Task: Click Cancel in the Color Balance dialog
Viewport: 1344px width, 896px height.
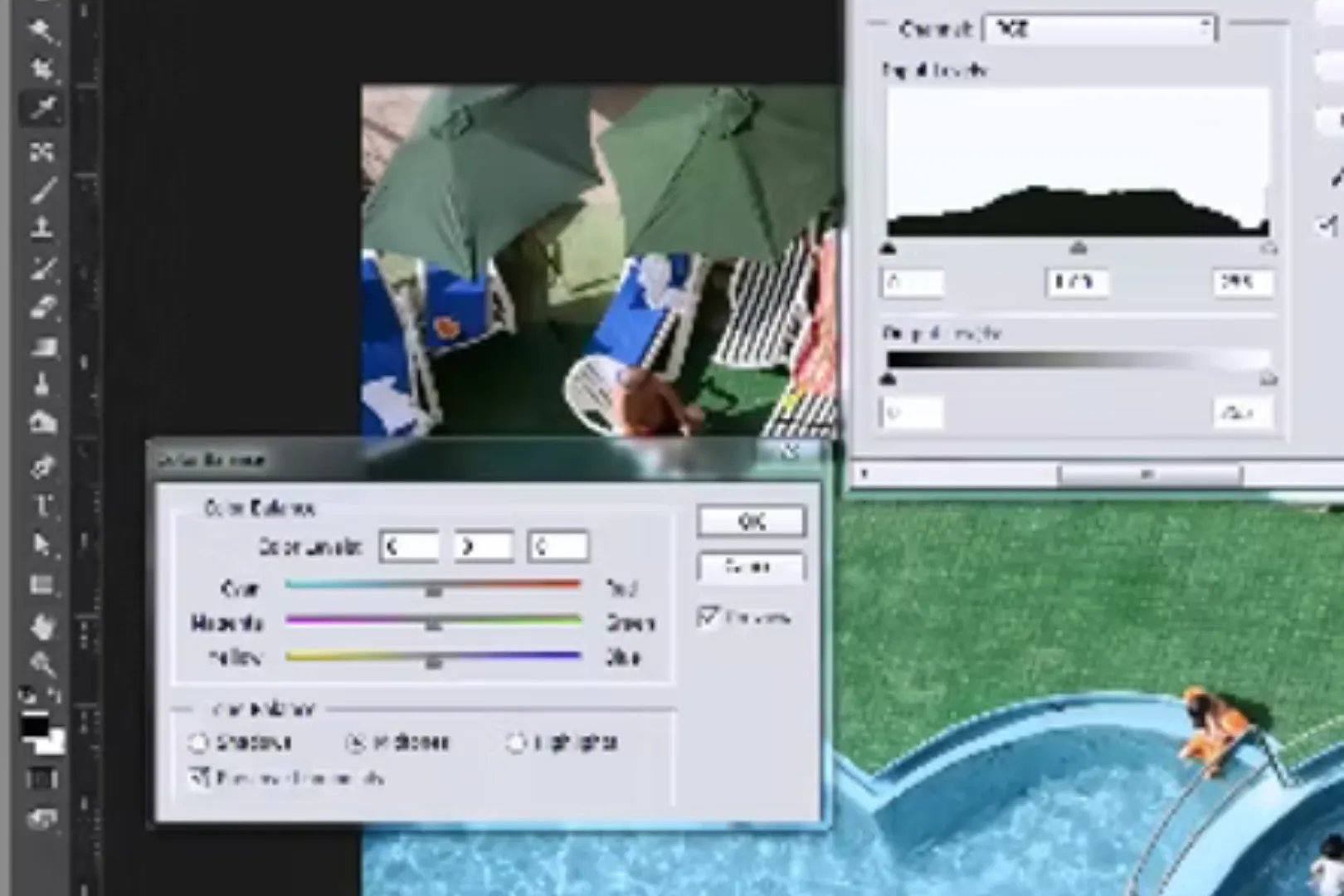Action: click(x=751, y=567)
